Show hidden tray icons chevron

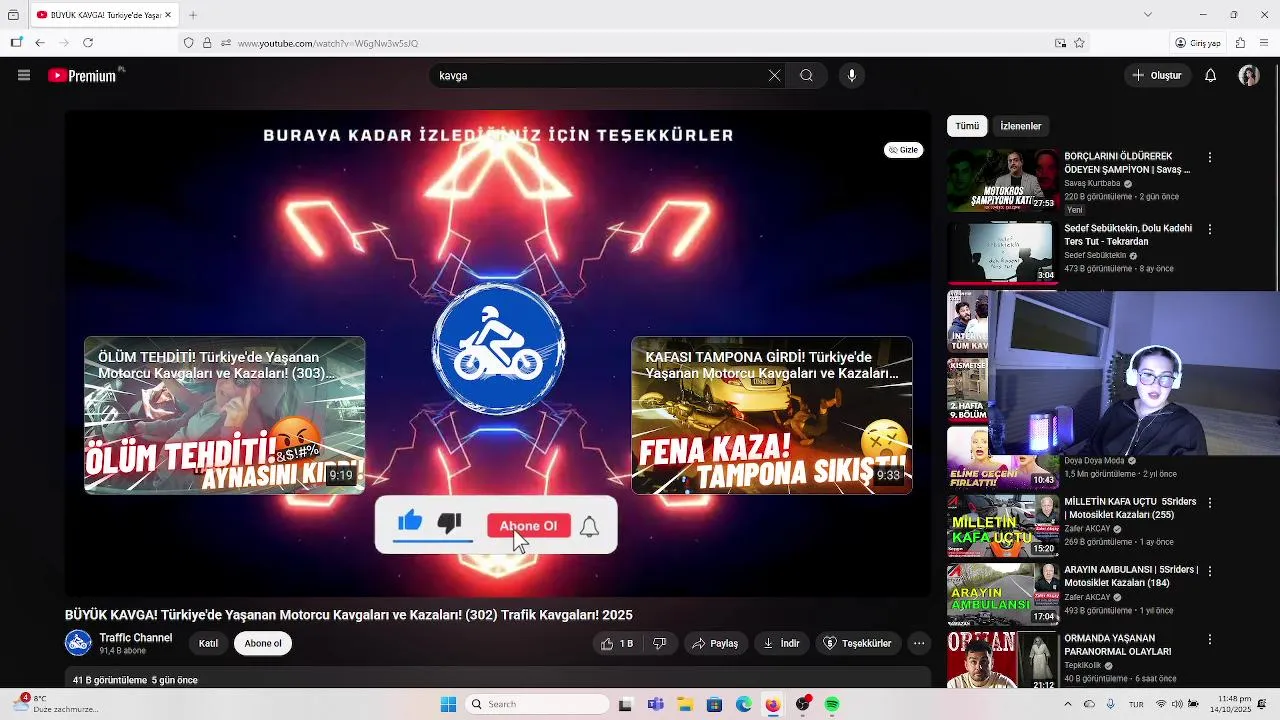pyautogui.click(x=1070, y=705)
